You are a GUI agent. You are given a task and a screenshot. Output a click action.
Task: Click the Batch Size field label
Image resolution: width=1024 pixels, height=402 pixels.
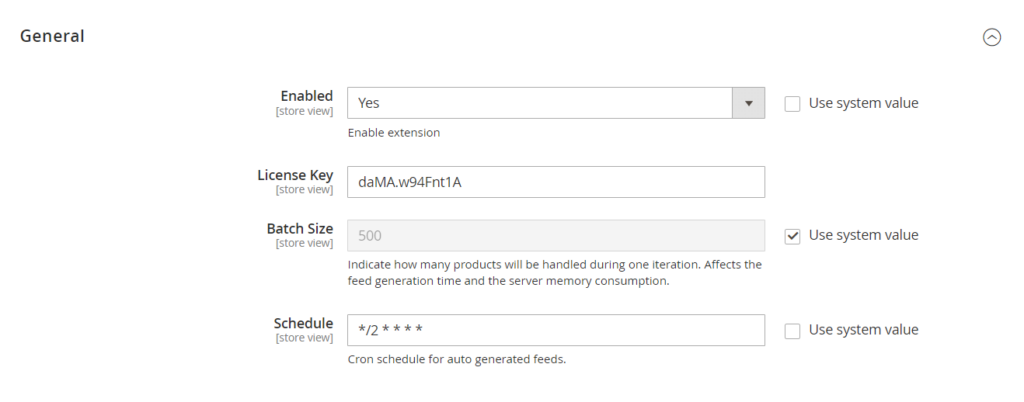[299, 229]
